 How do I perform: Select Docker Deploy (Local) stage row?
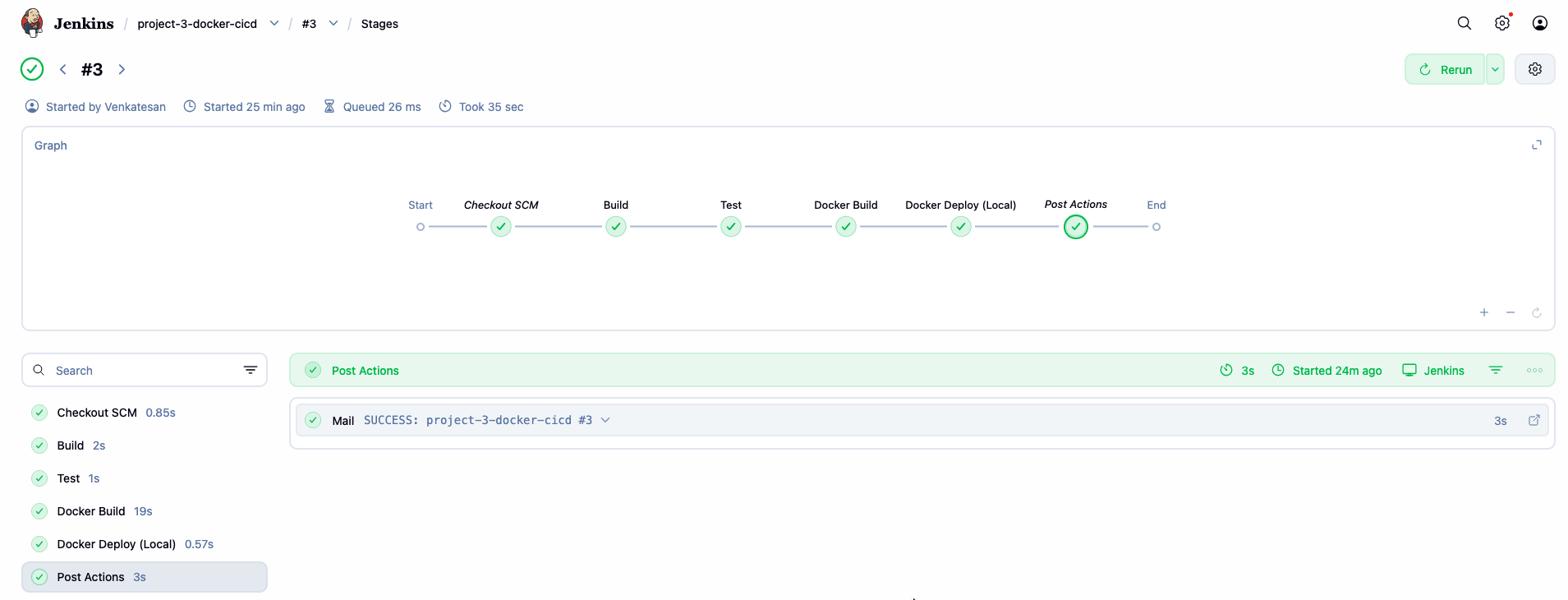click(145, 544)
